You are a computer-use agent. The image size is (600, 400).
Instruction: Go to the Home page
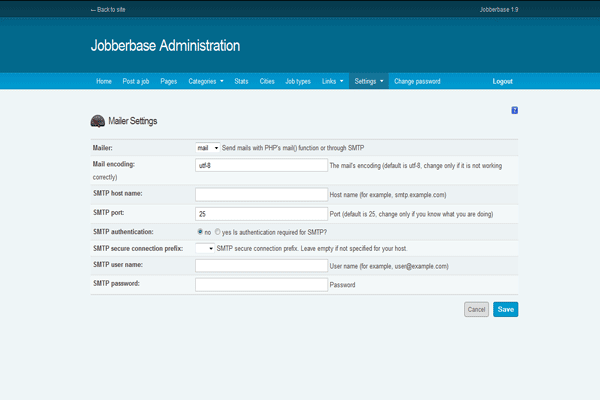pyautogui.click(x=104, y=81)
